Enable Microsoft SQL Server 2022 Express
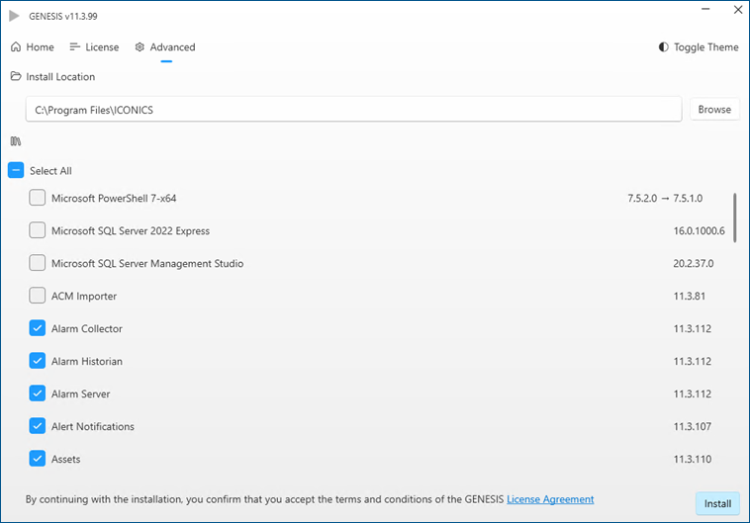This screenshot has width=750, height=523. [37, 230]
